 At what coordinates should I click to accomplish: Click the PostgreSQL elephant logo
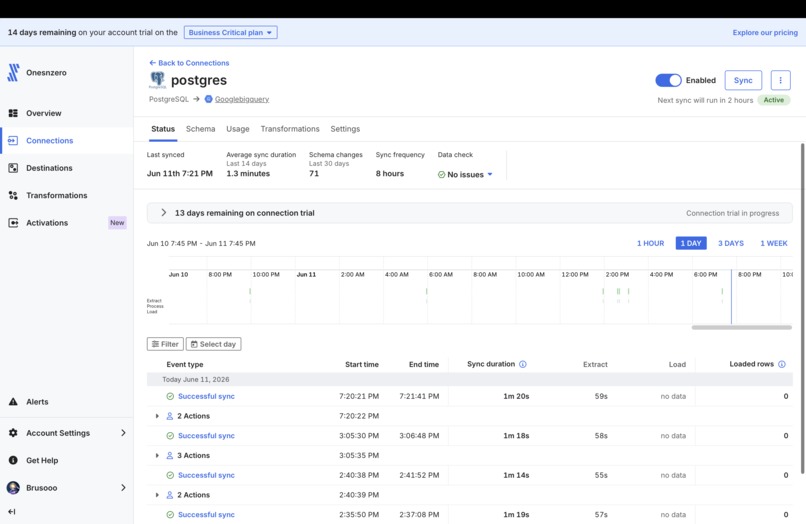(157, 80)
